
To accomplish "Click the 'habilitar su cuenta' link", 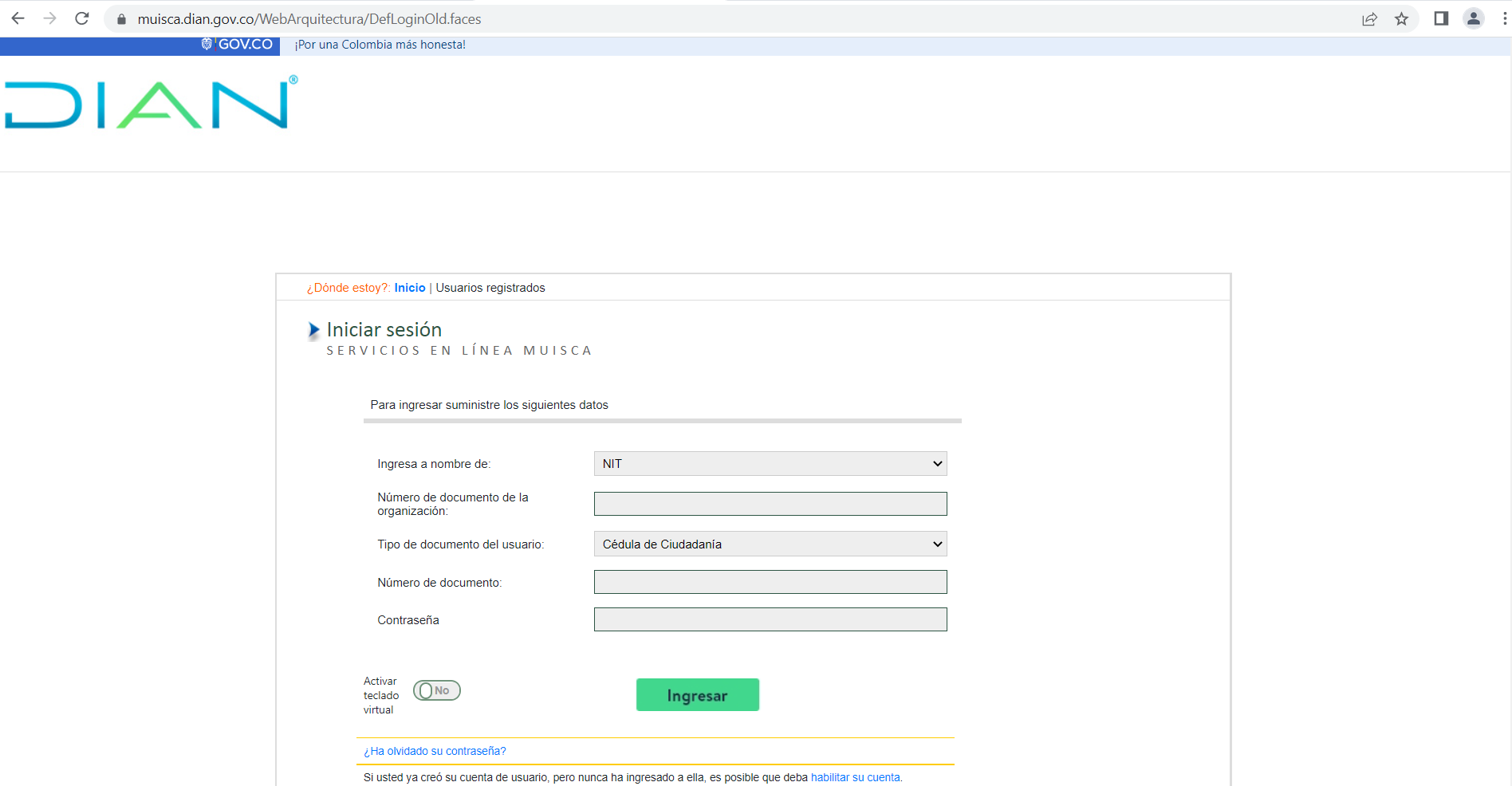I will [x=855, y=777].
